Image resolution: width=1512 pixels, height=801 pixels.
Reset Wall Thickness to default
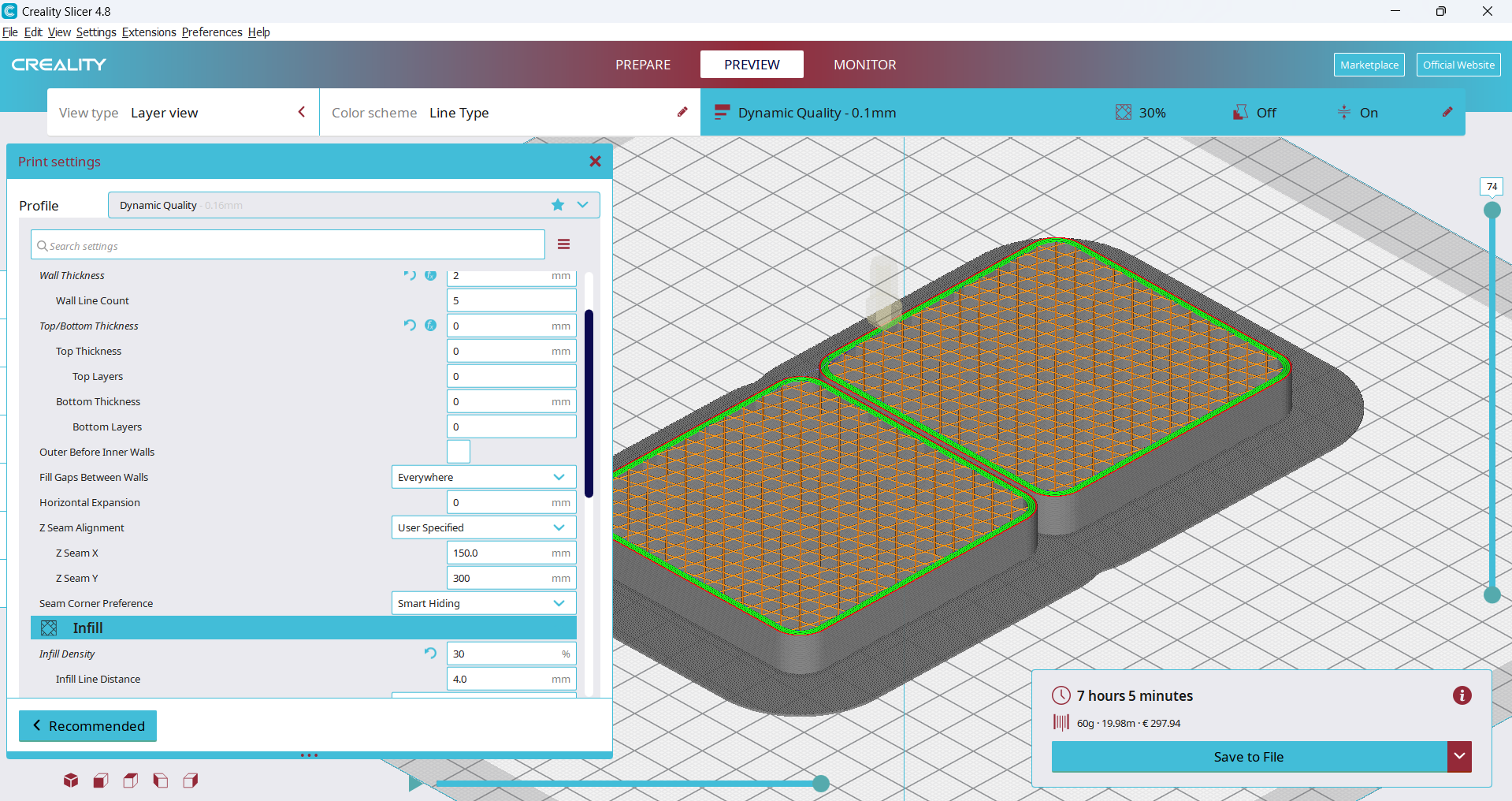tap(410, 275)
